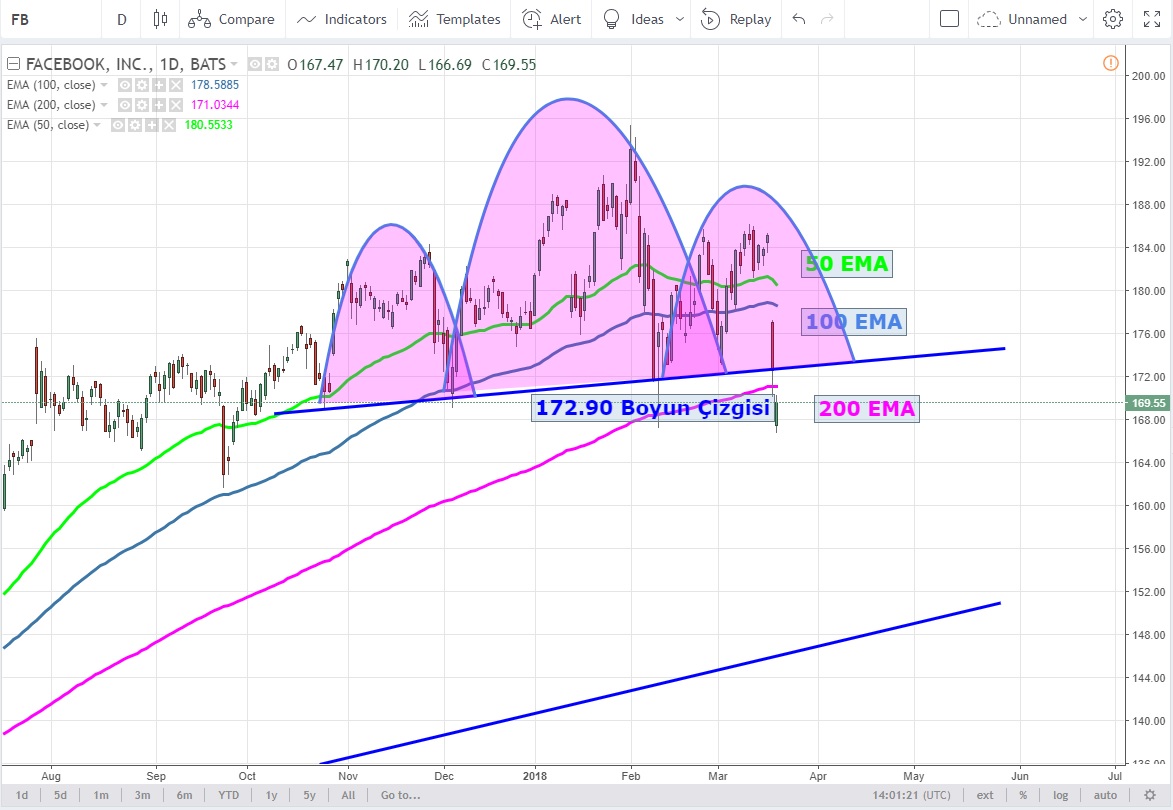Expand EMA (200, close) dropdown arrow
This screenshot has height=810, width=1173.
(x=104, y=105)
